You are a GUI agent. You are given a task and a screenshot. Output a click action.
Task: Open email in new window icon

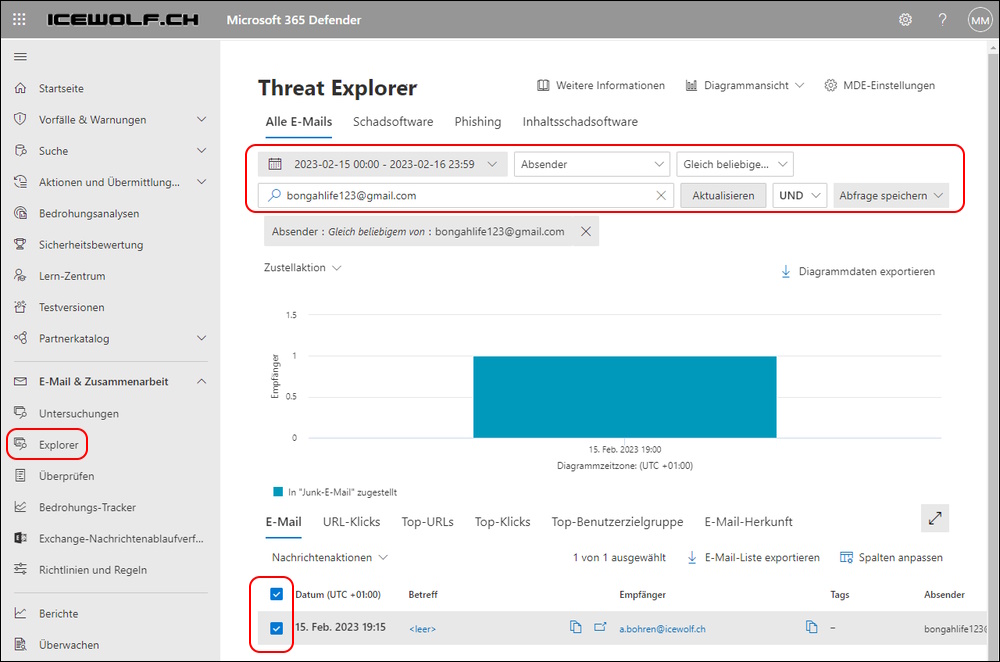(600, 627)
